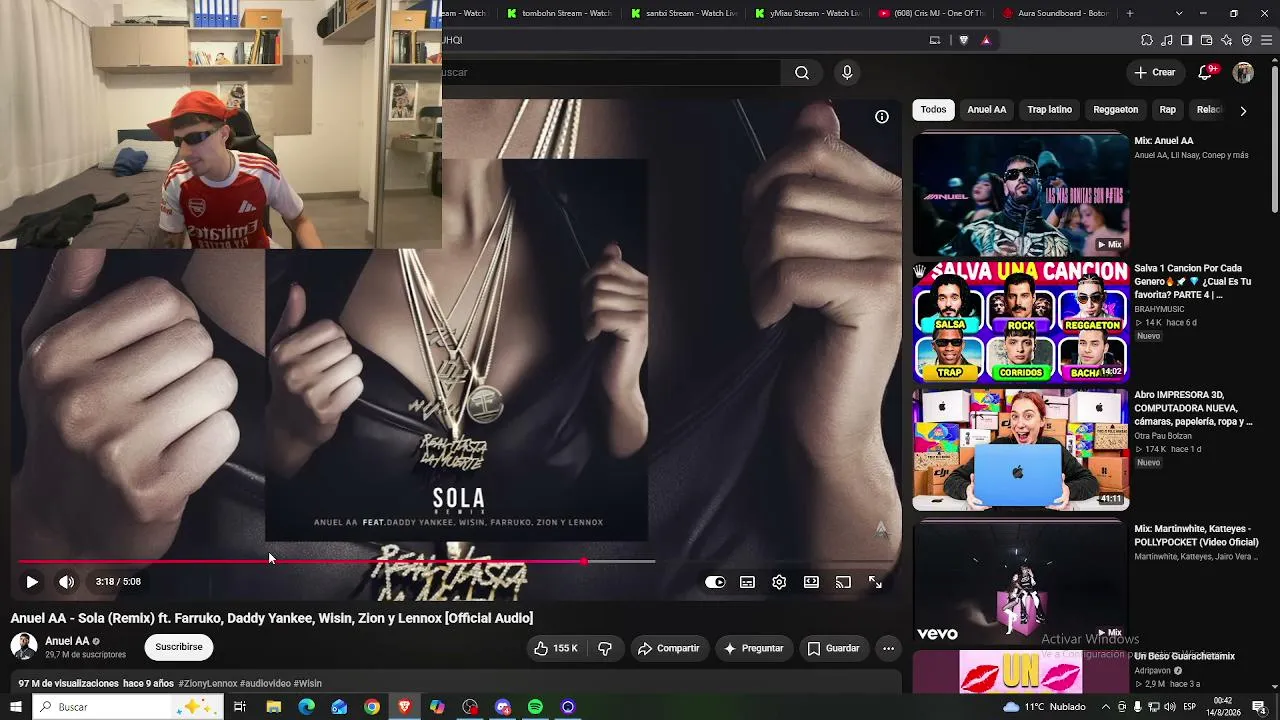Open the Brave Wallet icon
The height and width of the screenshot is (720, 1280).
pyautogui.click(x=1207, y=40)
